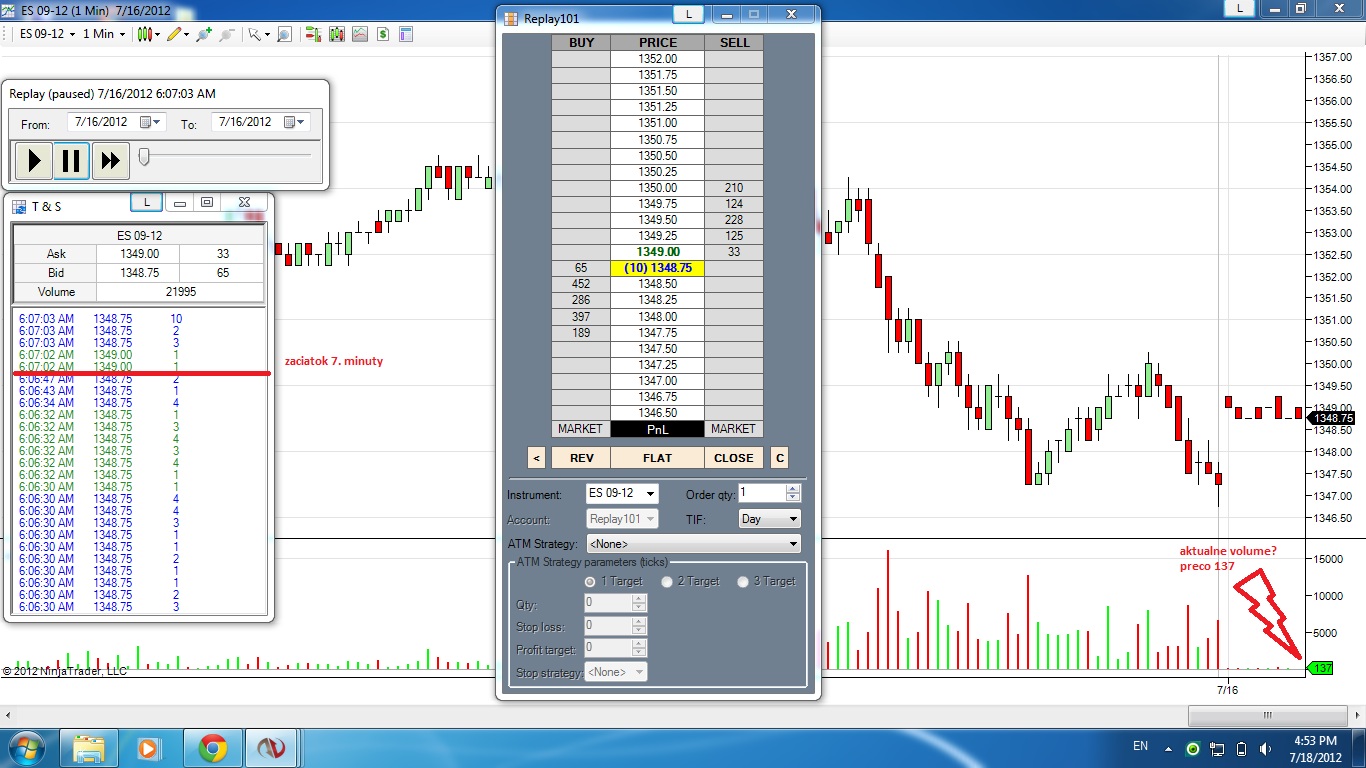Open Windows Explorer from the taskbar
Screen dimensions: 1366x768
90,748
